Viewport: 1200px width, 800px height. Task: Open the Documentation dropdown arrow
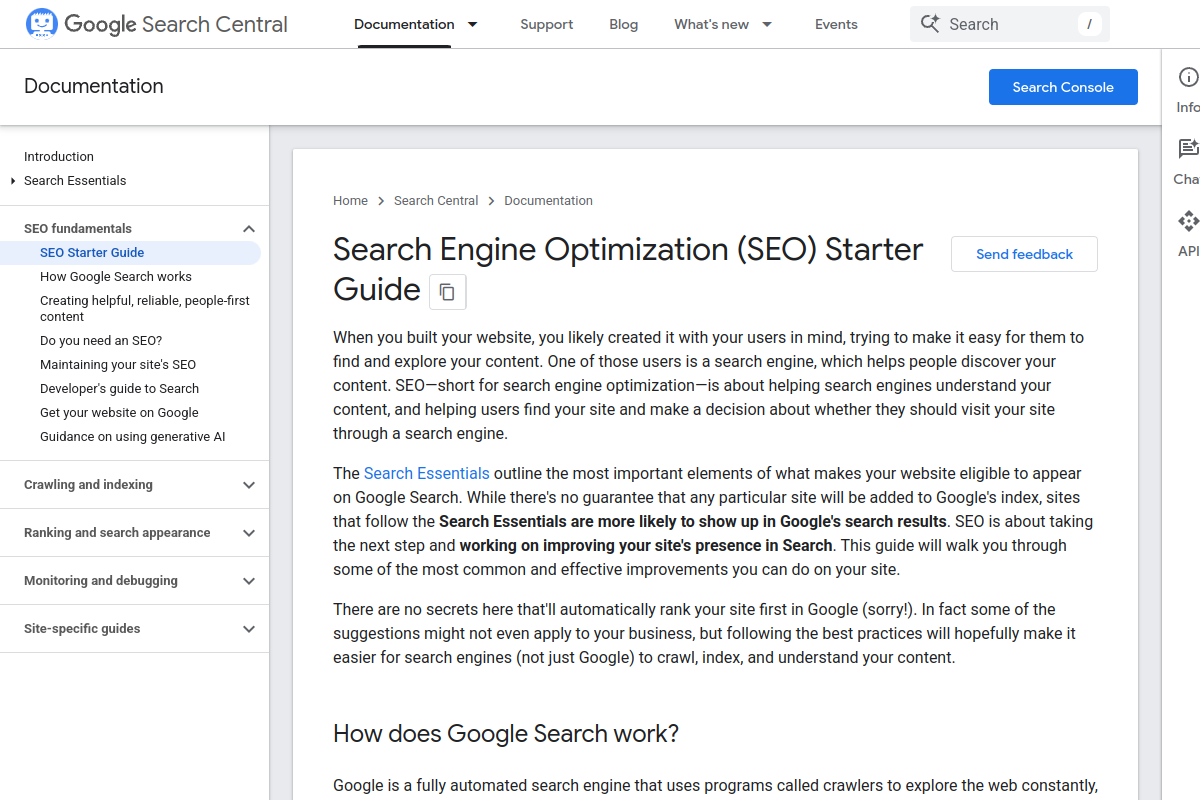[472, 24]
